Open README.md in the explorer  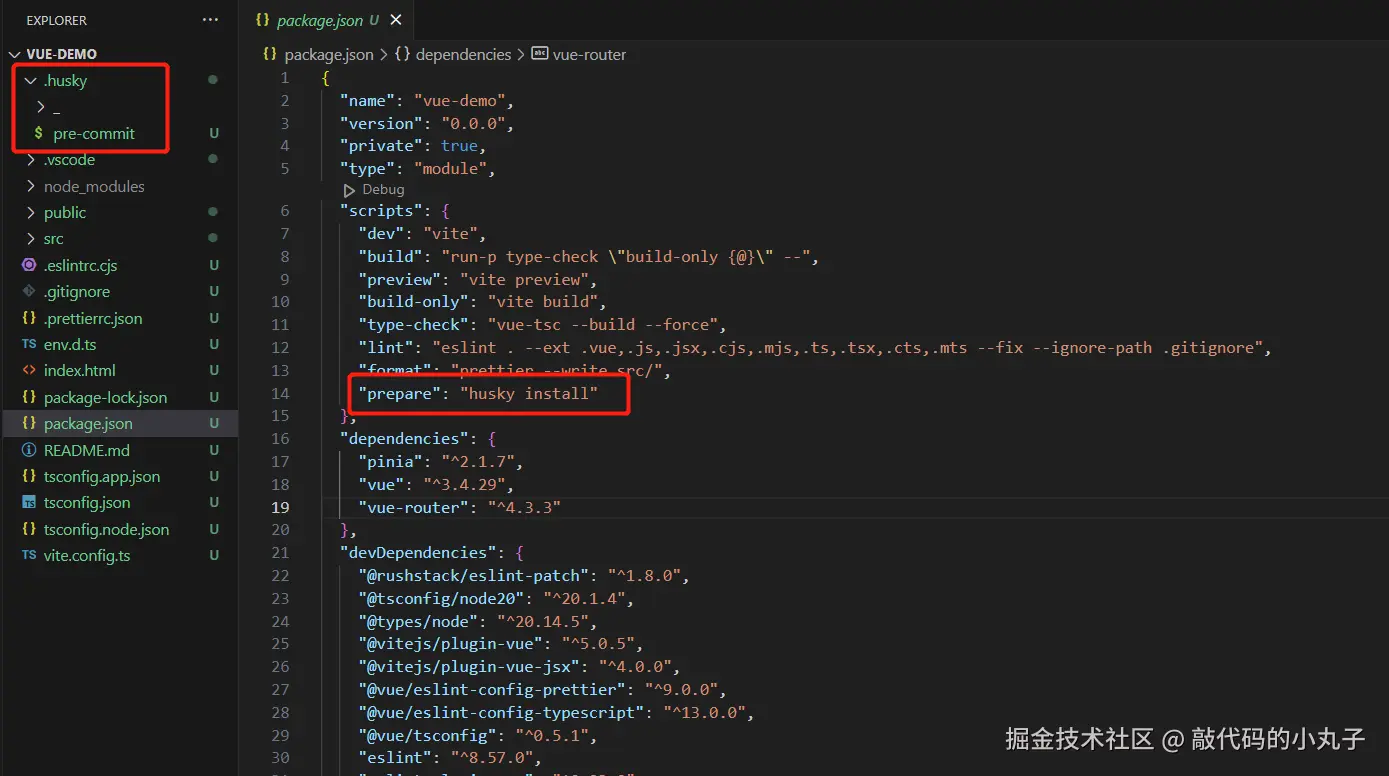click(x=87, y=451)
